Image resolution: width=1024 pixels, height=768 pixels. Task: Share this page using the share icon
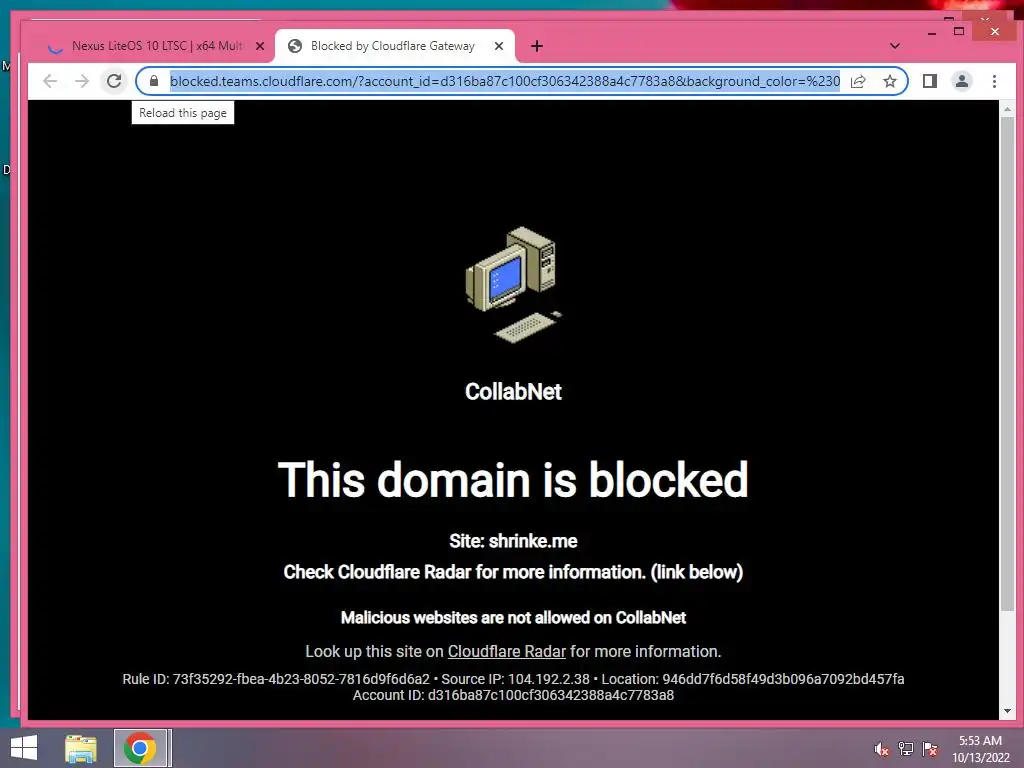(858, 81)
